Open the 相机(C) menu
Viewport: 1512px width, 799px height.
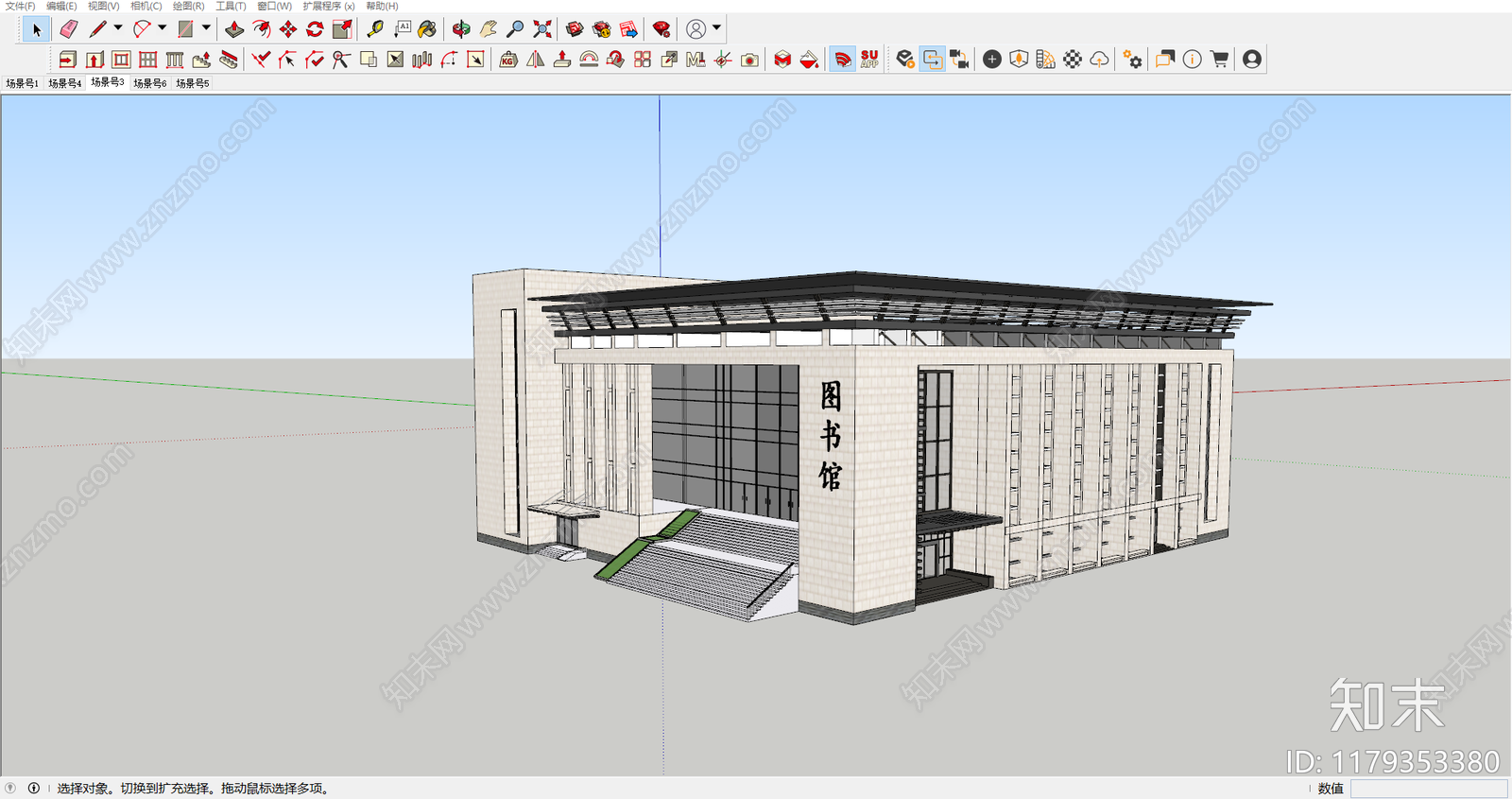coord(146,7)
